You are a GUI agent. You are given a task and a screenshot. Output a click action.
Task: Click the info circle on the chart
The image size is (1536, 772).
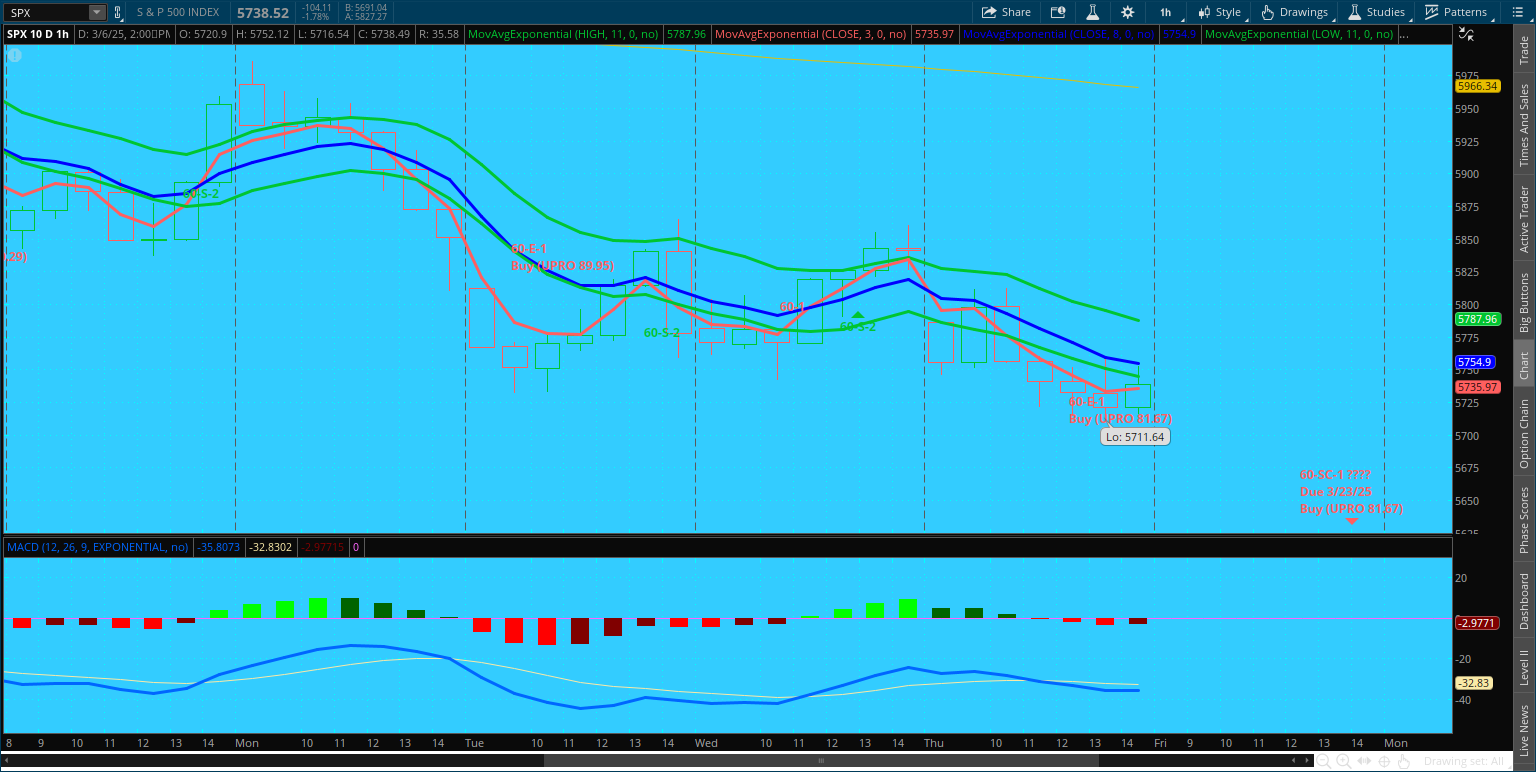(15, 55)
